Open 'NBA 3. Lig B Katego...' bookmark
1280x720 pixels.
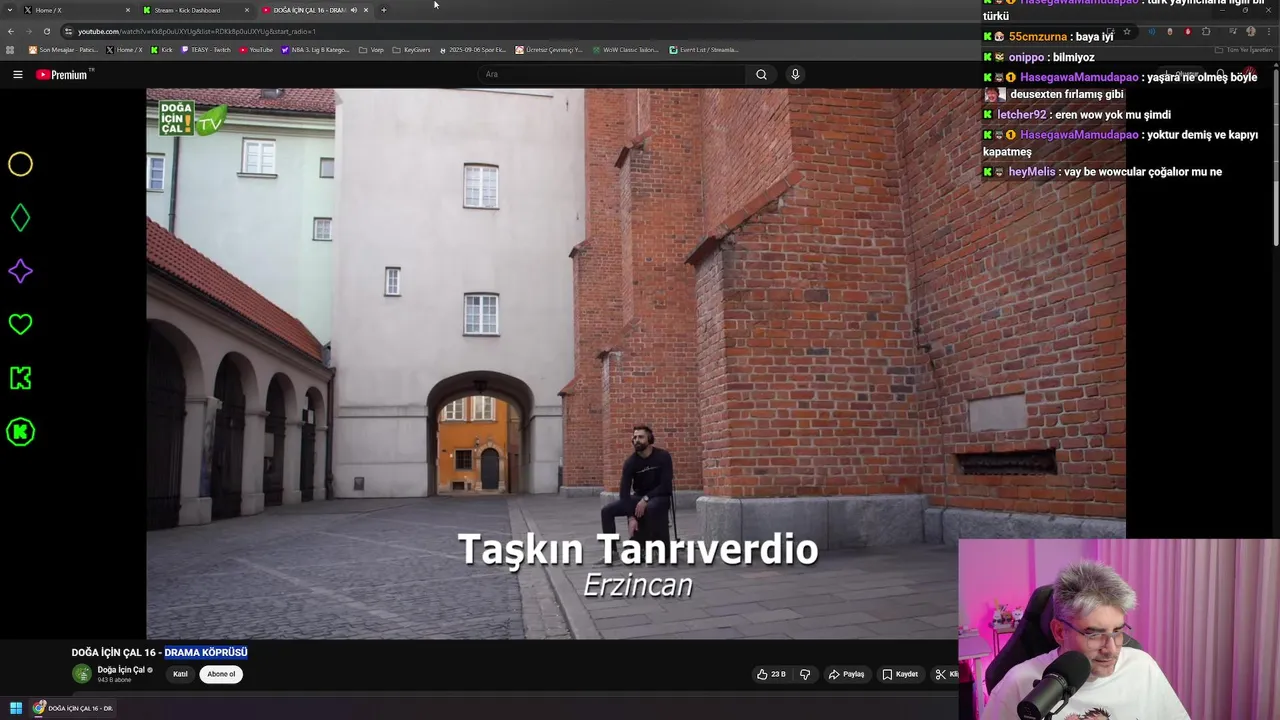(315, 50)
